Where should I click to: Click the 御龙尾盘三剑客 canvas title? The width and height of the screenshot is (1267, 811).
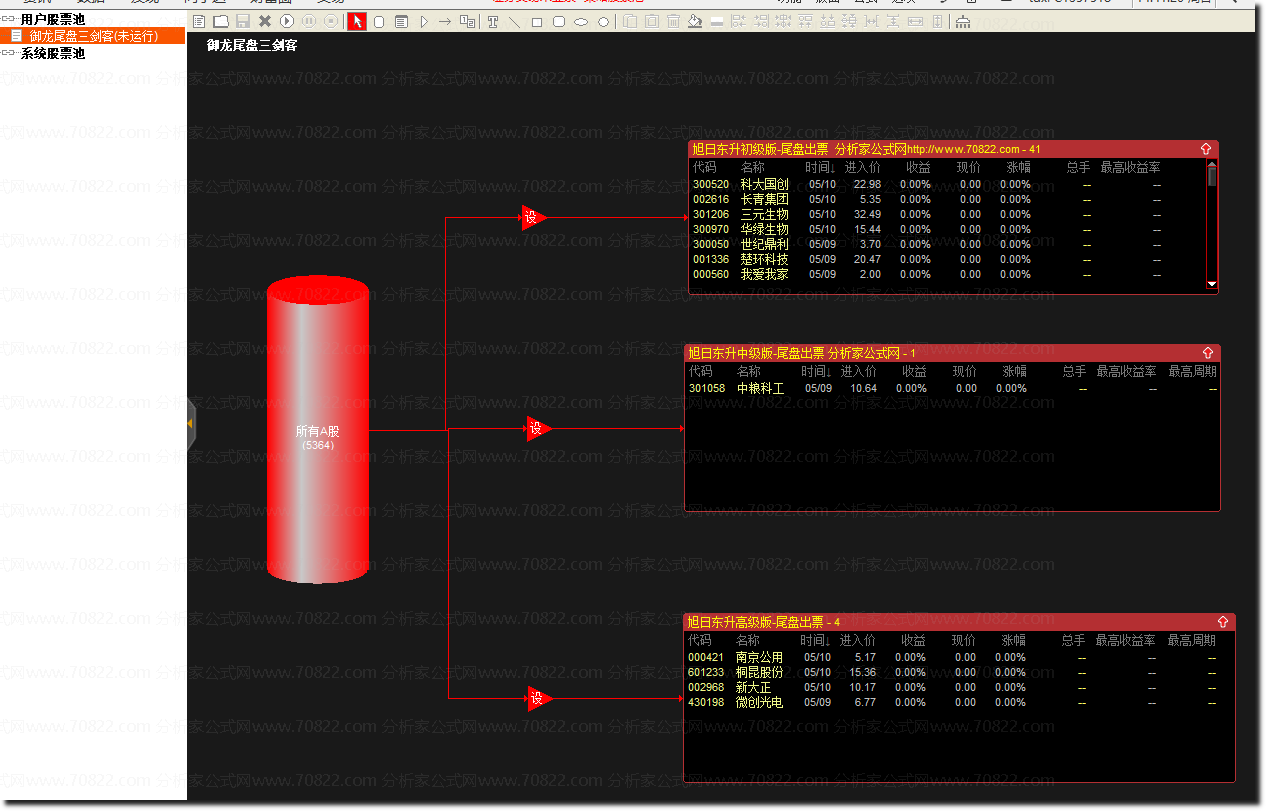point(252,45)
